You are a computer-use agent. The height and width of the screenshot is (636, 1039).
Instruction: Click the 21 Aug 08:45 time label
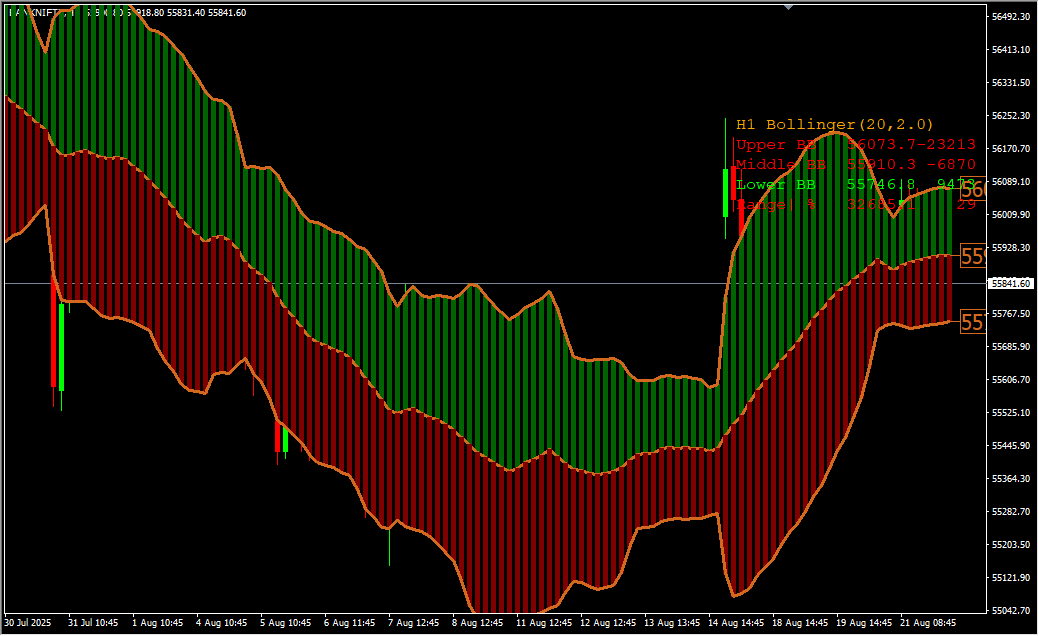point(931,622)
